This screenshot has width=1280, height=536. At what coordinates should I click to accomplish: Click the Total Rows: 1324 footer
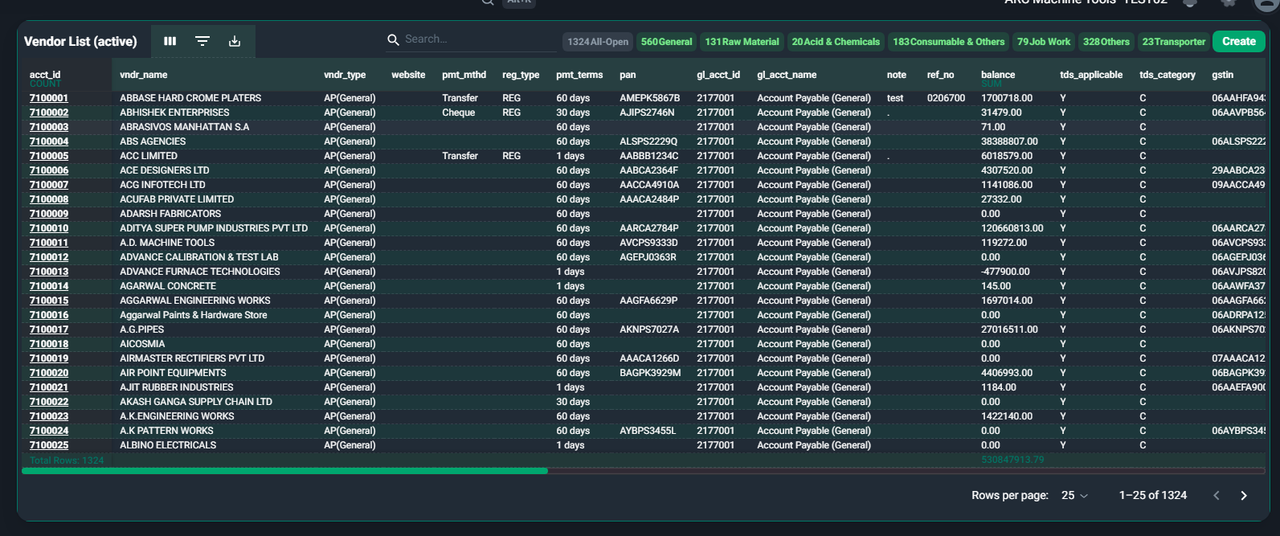(x=67, y=460)
